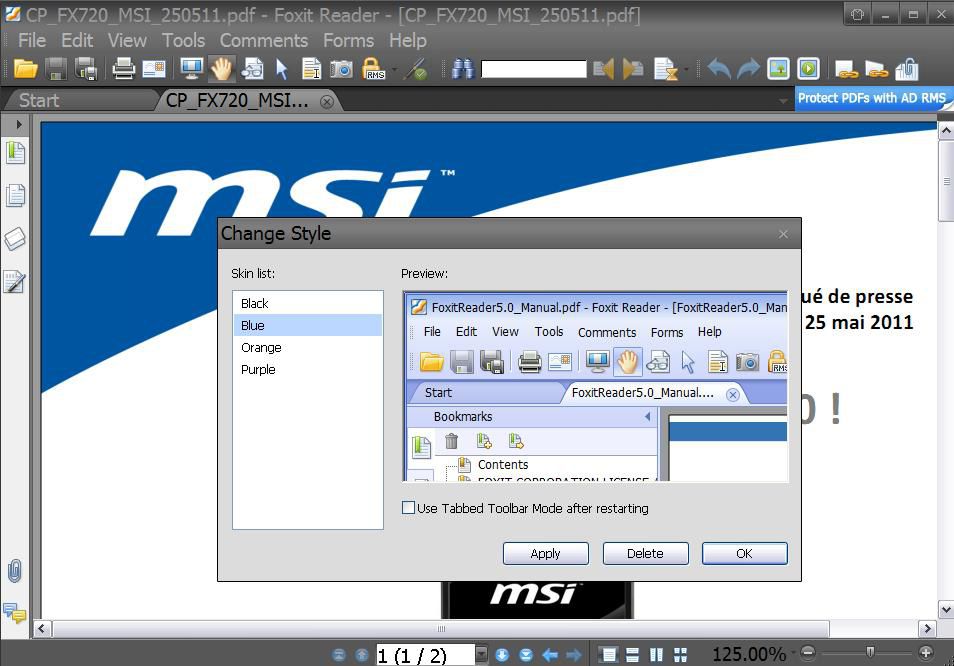Select the Orange skin from the list
The image size is (954, 666).
click(x=261, y=347)
